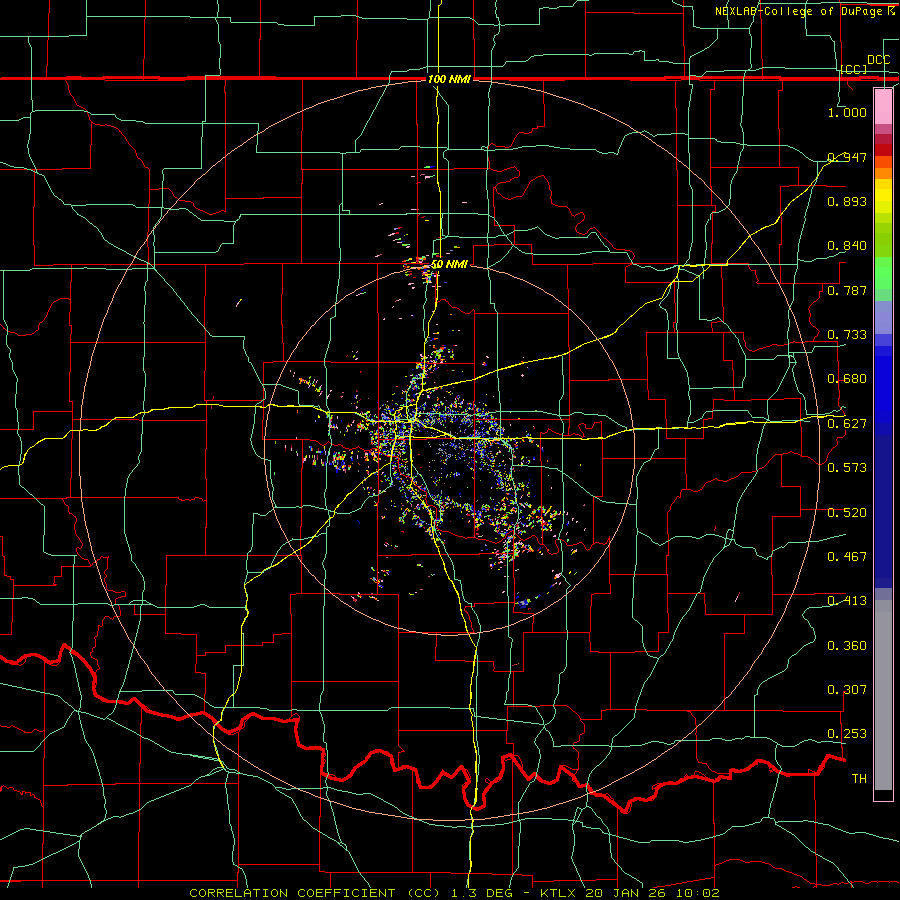The width and height of the screenshot is (900, 900).
Task: Click the 0.253 scale value
Action: [847, 734]
